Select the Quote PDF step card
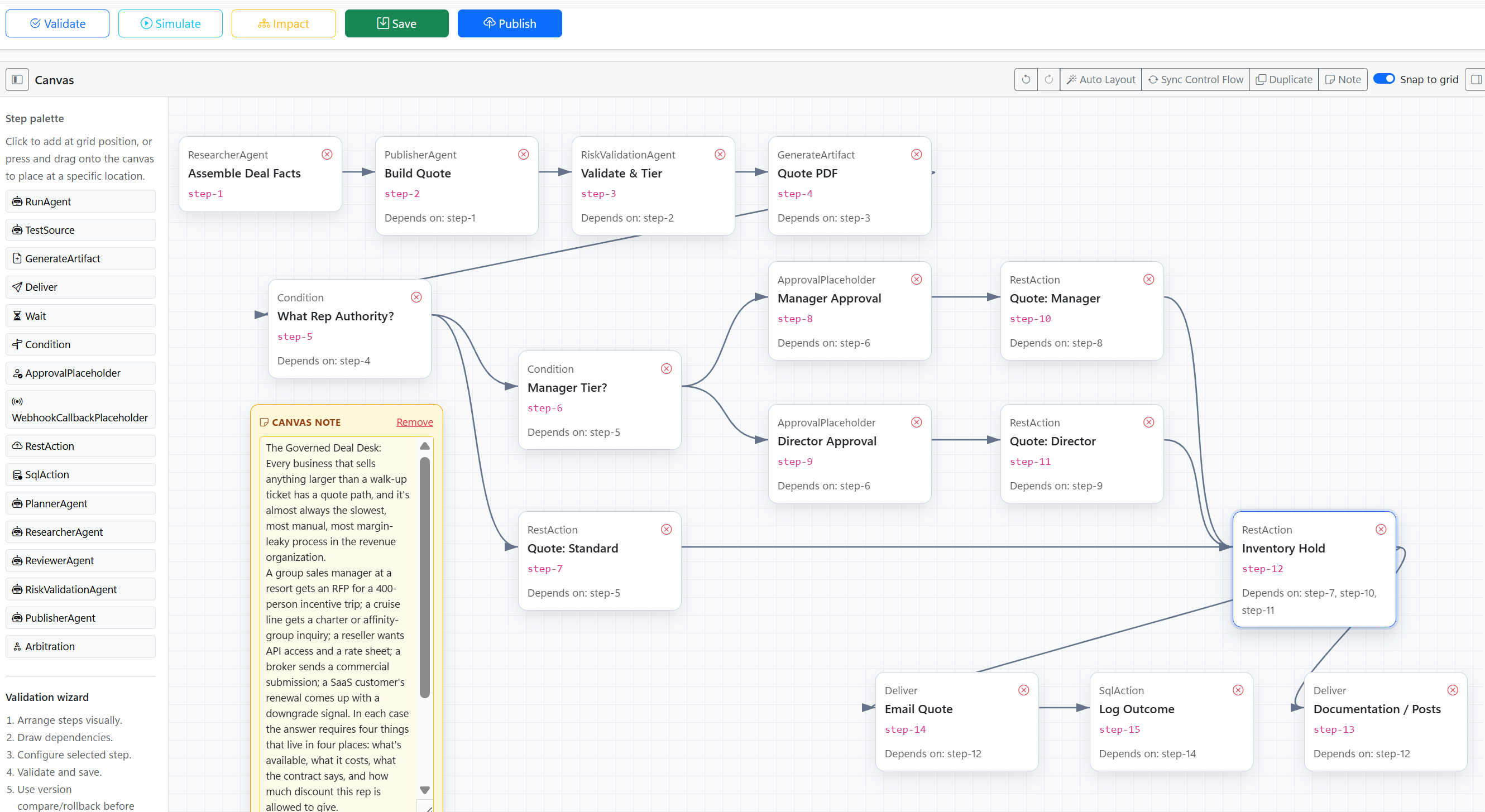Screen dimensions: 1485x812 (x=850, y=186)
